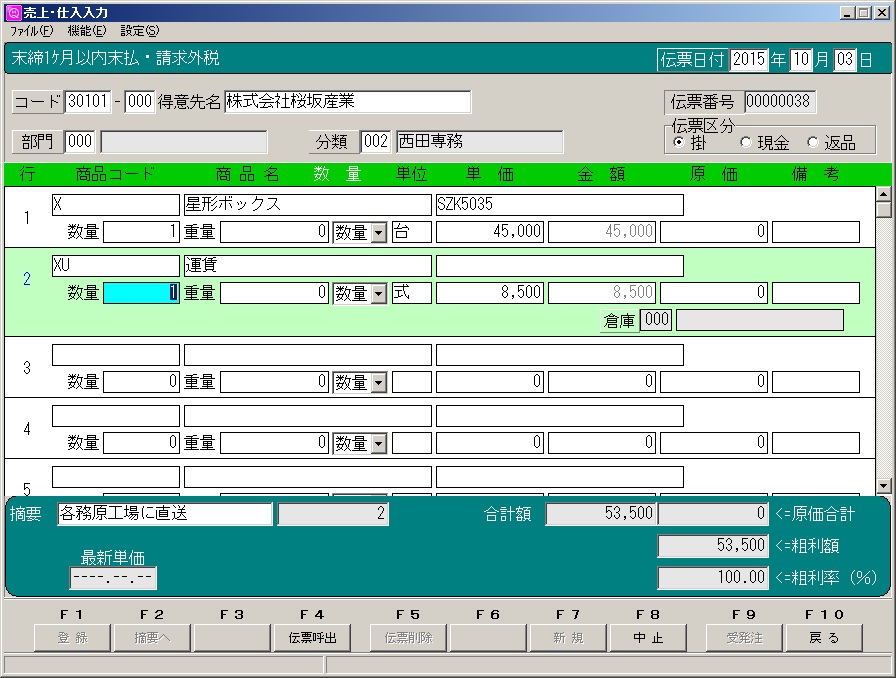Click the 部門 button
Viewport: 896px width, 678px height.
[38, 141]
